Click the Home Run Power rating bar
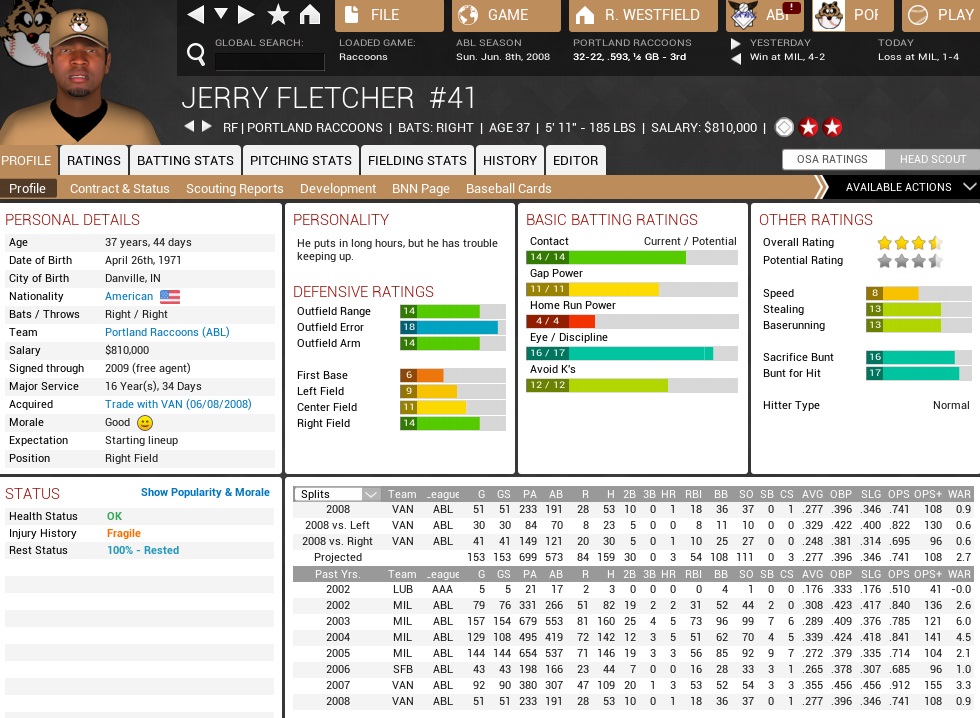The height and width of the screenshot is (718, 980). tap(632, 321)
